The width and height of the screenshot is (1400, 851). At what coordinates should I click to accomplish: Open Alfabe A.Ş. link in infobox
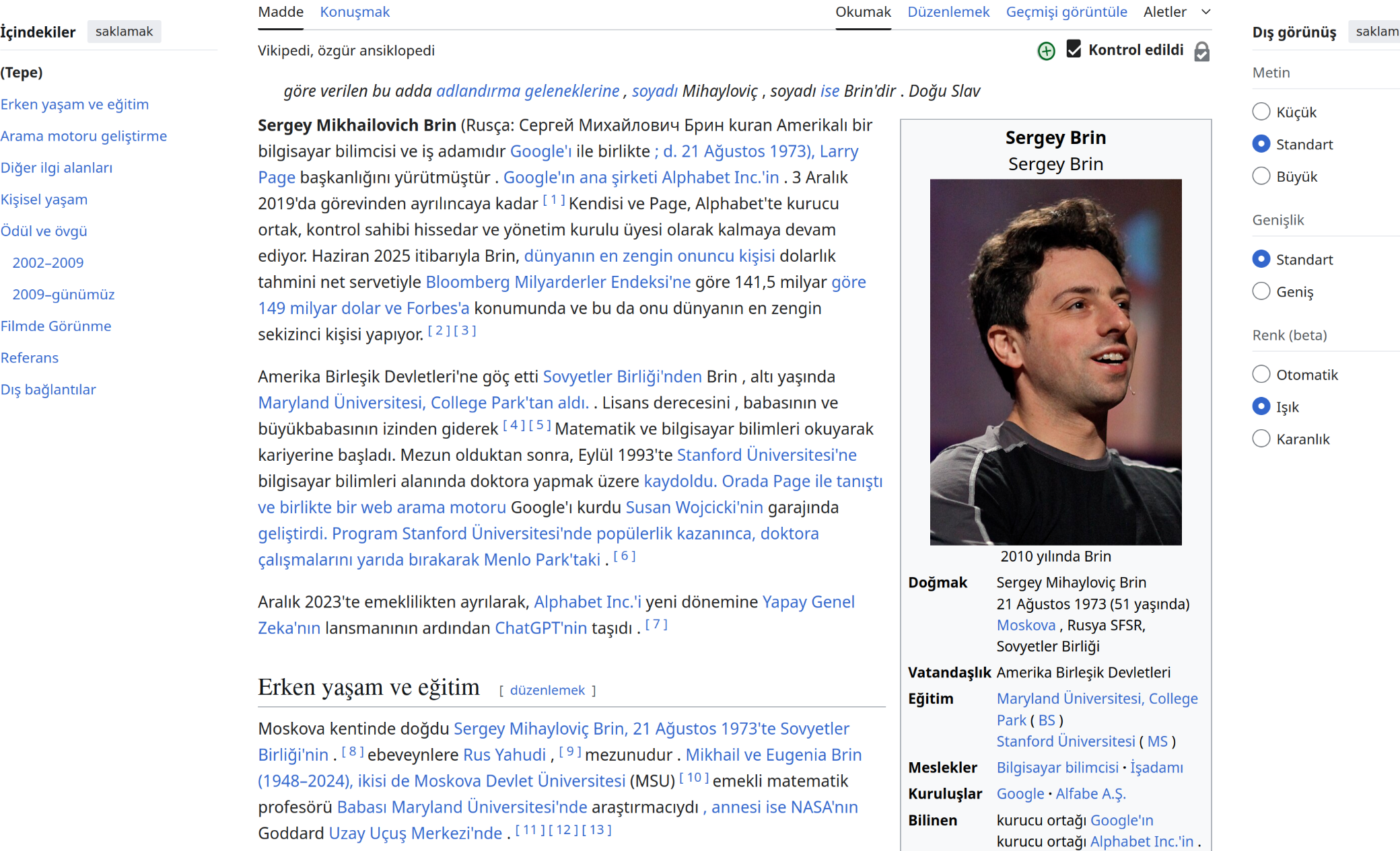pos(1090,794)
